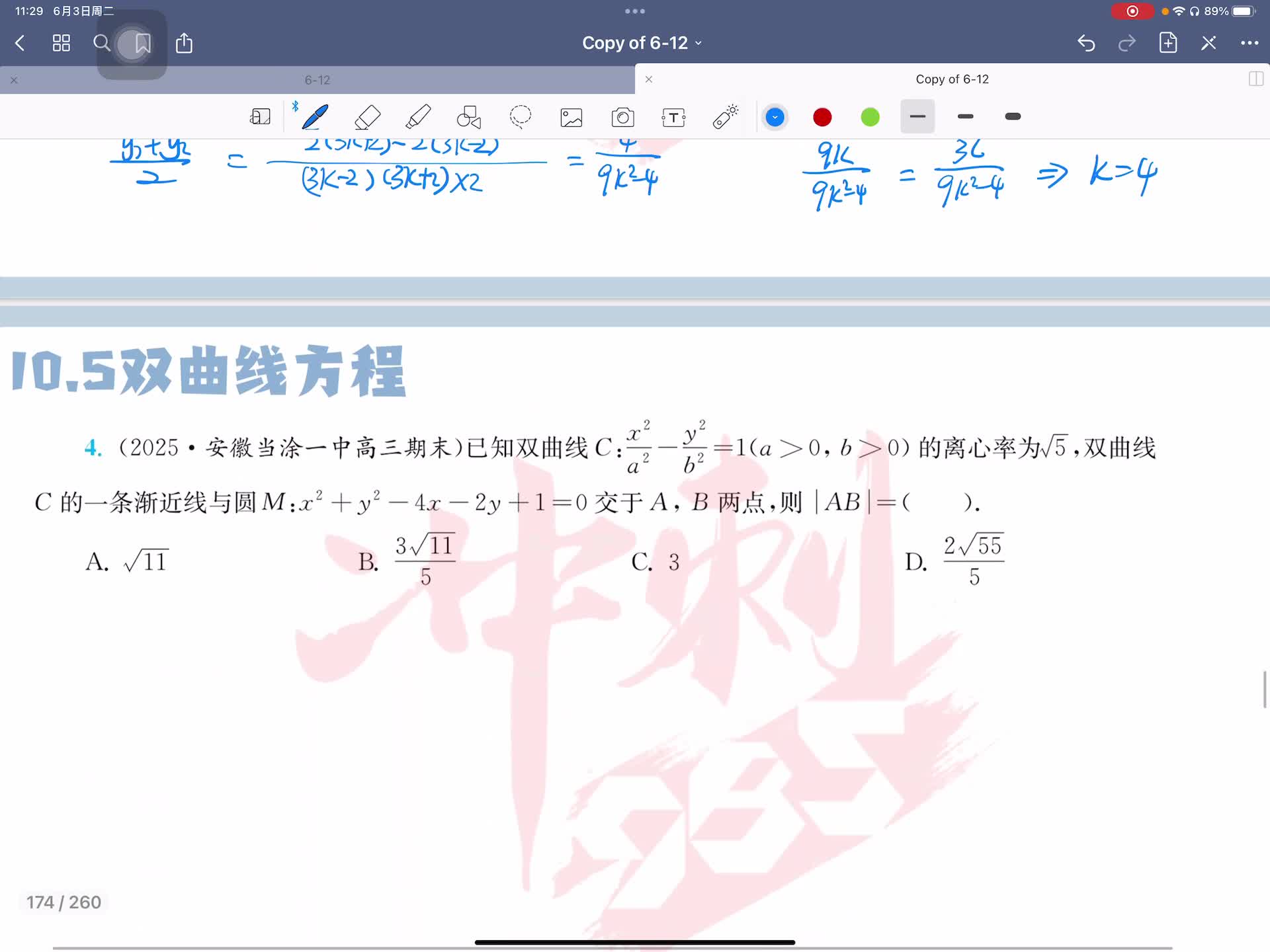Open the three-dots more options menu
This screenshot has width=1270, height=952.
(1249, 43)
